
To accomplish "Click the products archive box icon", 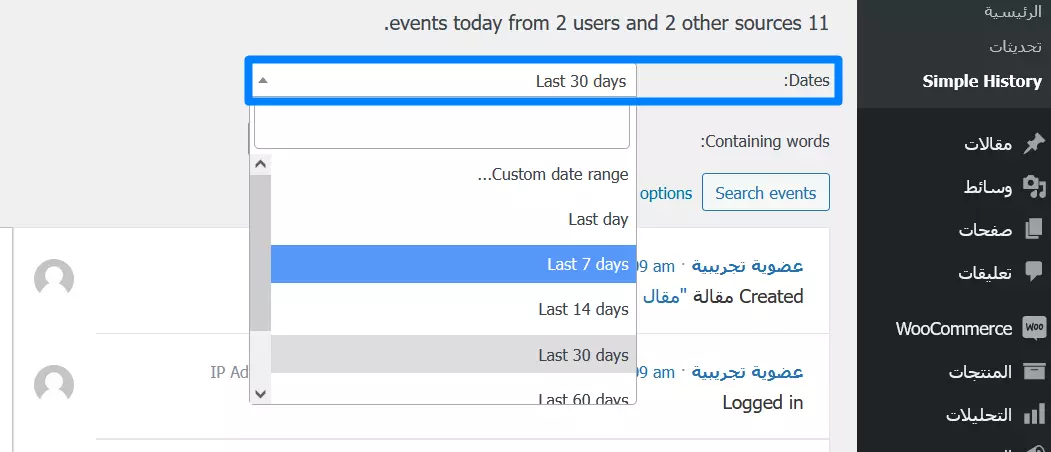I will [x=1034, y=372].
